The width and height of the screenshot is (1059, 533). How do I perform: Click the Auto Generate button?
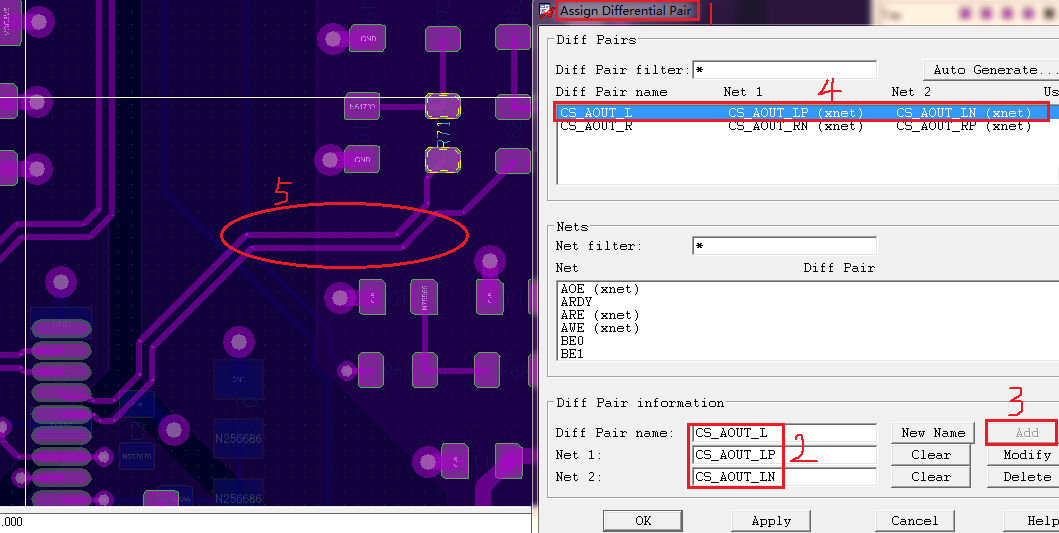(992, 70)
